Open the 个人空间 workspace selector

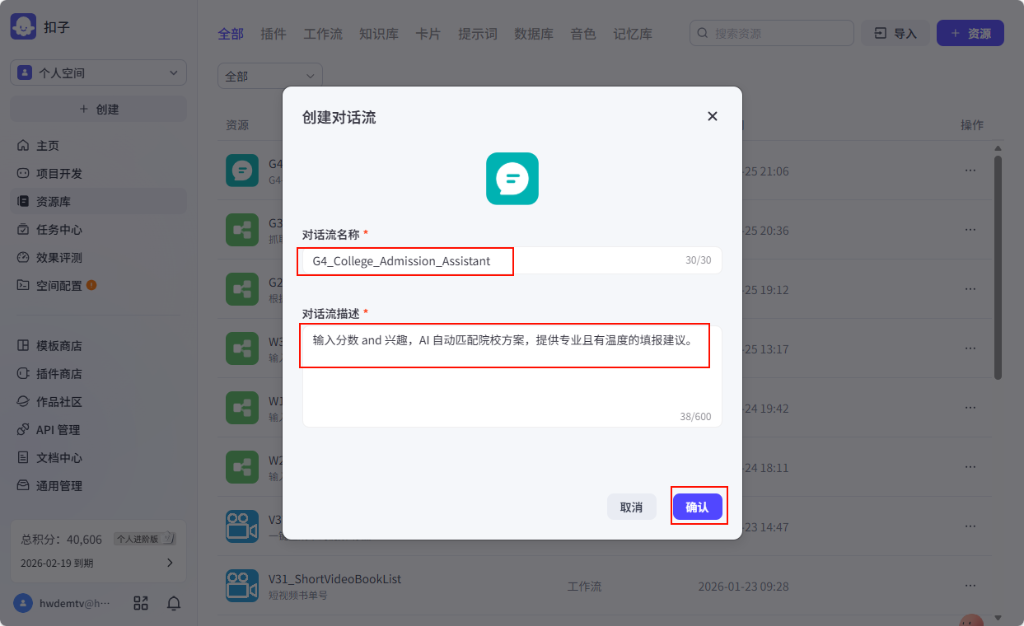click(97, 72)
